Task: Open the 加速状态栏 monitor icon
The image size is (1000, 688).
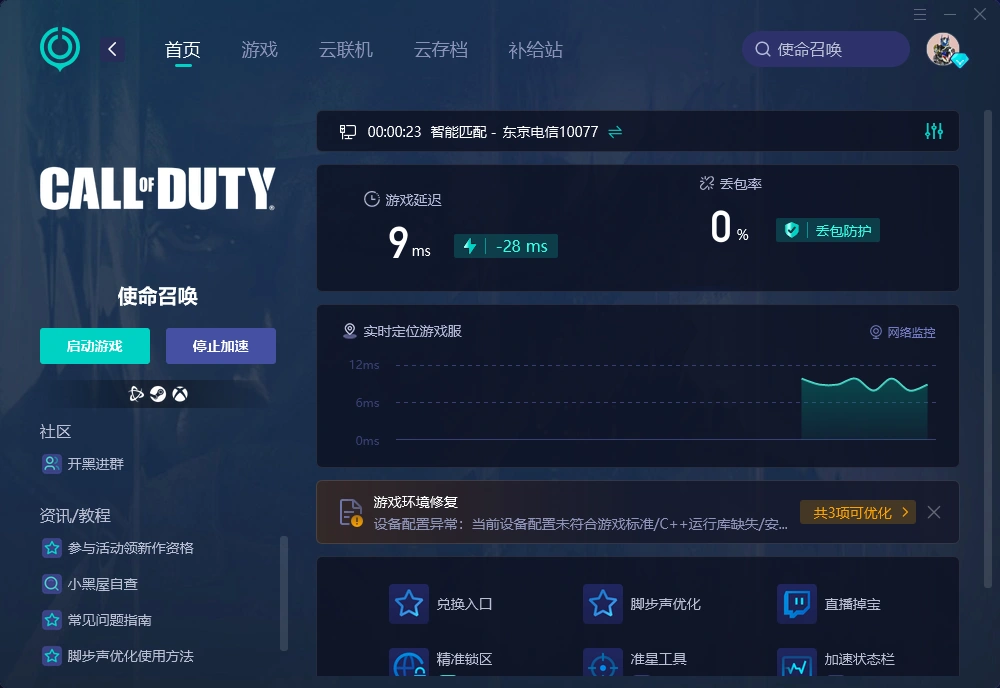Action: (797, 662)
